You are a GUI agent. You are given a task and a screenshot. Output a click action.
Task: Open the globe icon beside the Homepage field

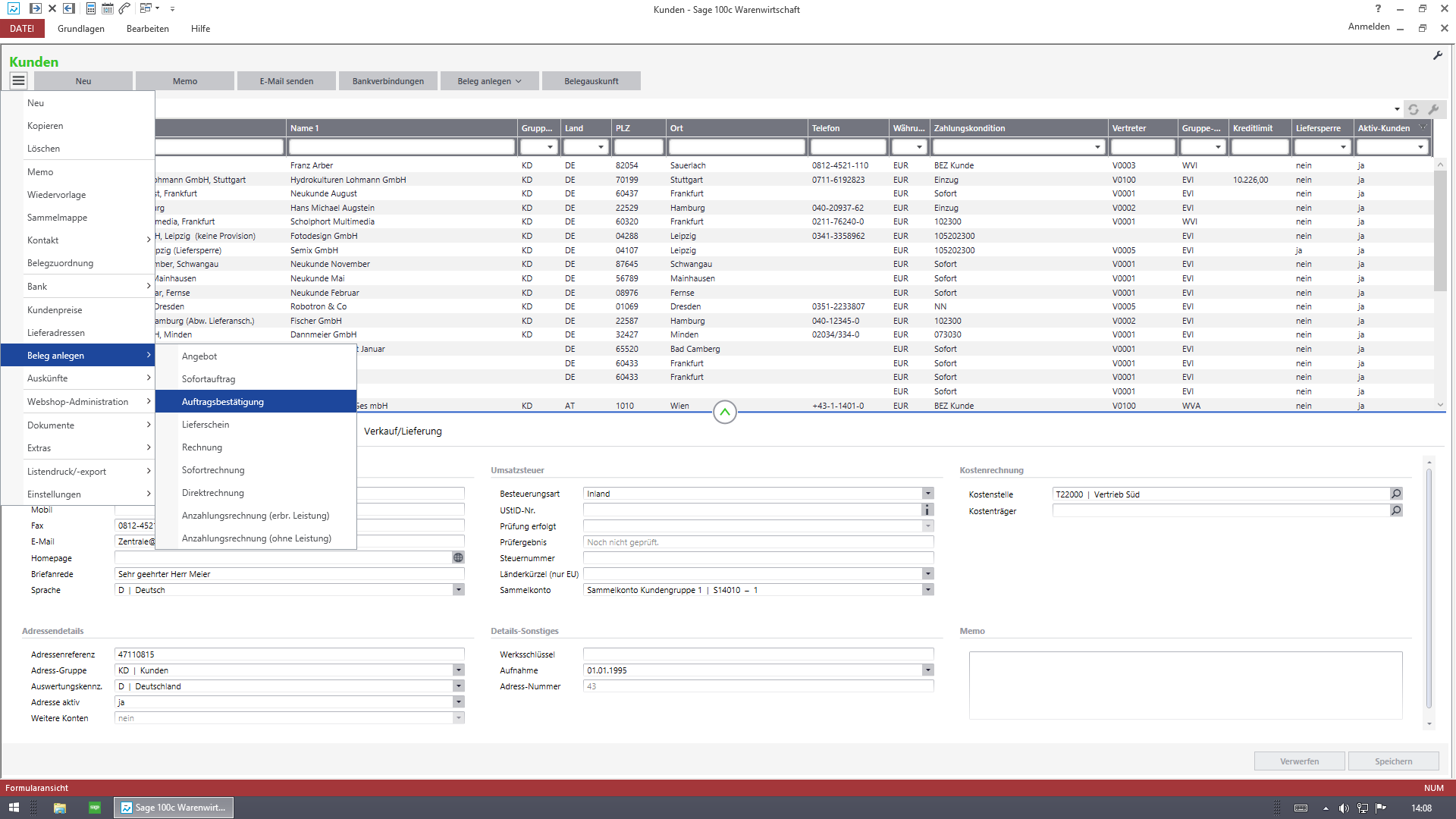[x=458, y=557]
